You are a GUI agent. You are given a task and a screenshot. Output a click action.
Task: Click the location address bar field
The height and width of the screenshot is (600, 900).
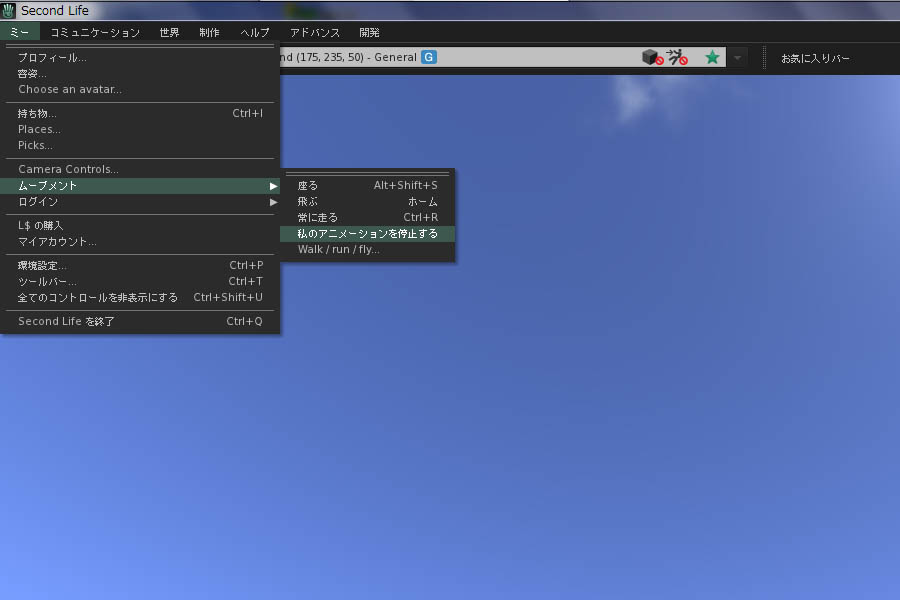pyautogui.click(x=503, y=57)
